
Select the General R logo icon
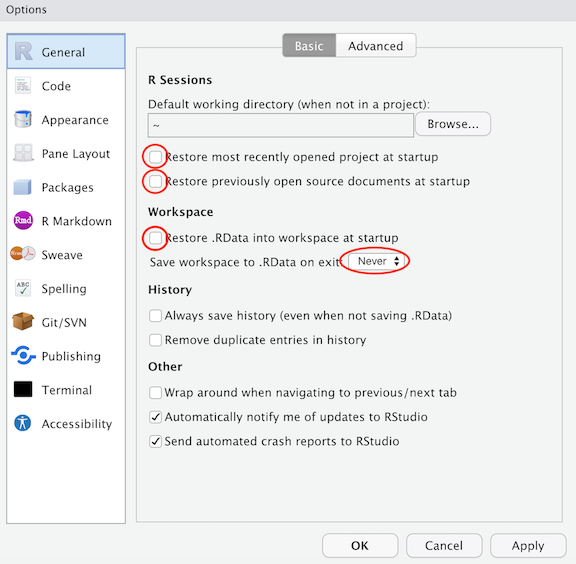[24, 51]
